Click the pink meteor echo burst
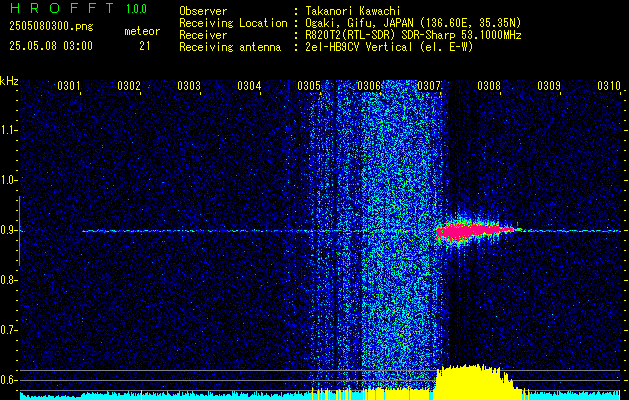The width and height of the screenshot is (629, 400). coord(473,231)
